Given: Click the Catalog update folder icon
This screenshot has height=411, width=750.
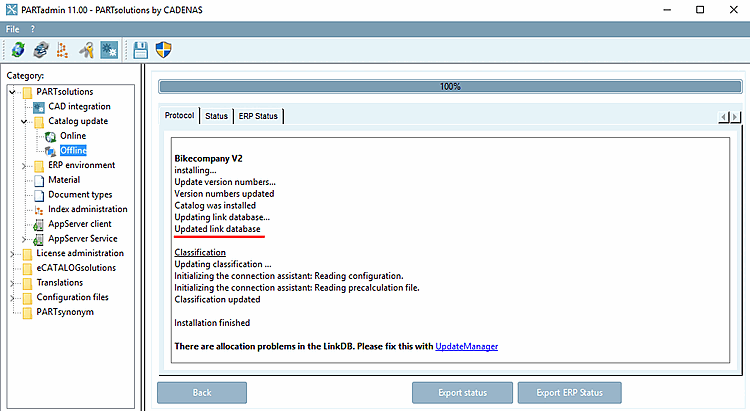Looking at the screenshot, I should click(x=39, y=122).
